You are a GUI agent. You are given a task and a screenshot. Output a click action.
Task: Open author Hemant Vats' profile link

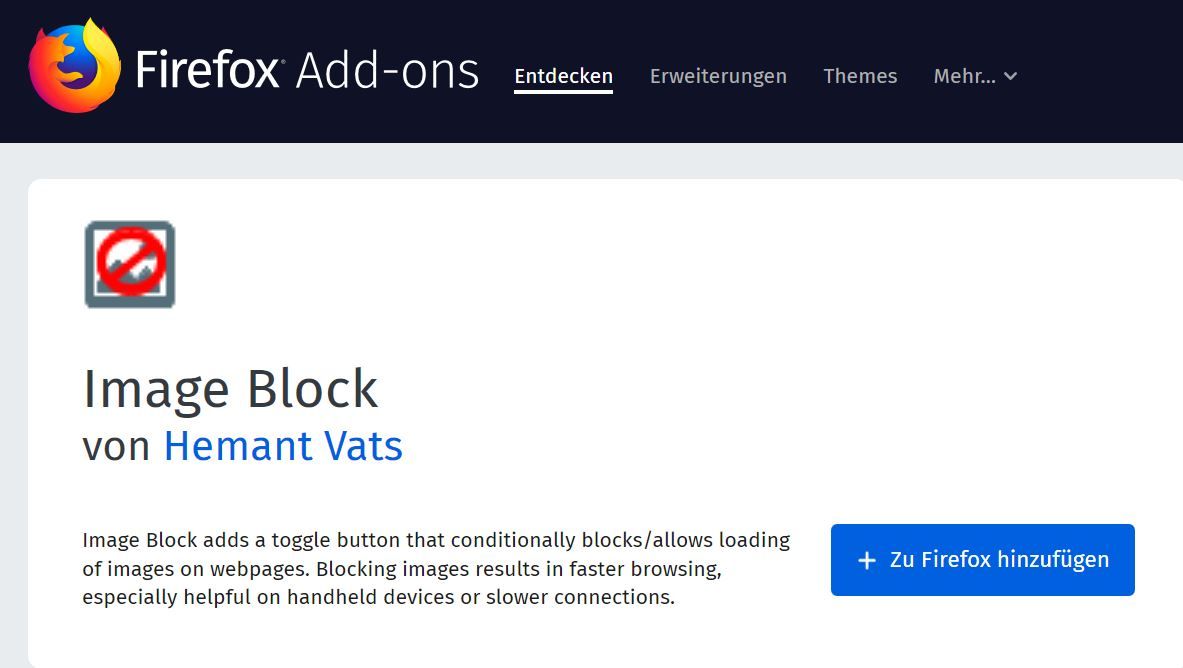coord(283,446)
